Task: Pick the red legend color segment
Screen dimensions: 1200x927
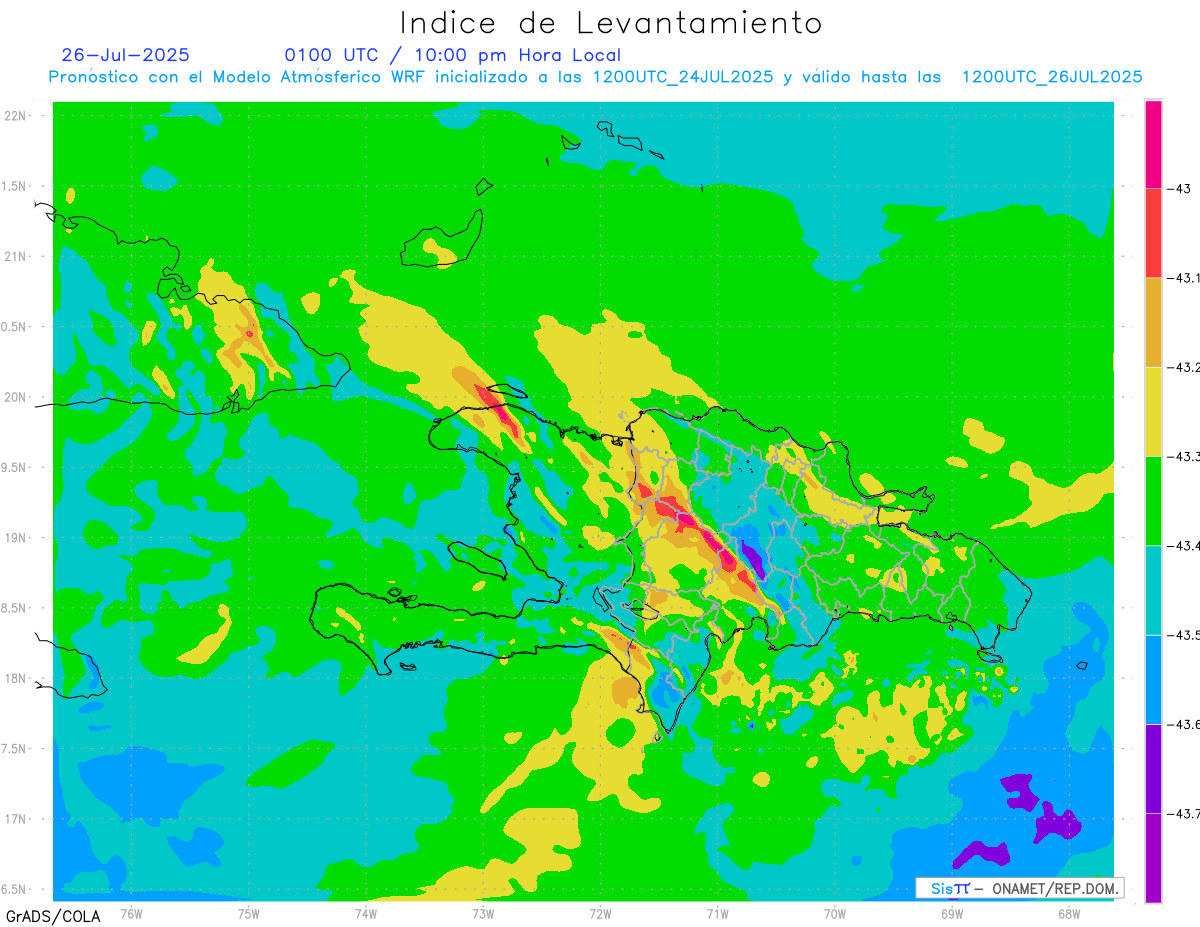Action: tap(1153, 233)
